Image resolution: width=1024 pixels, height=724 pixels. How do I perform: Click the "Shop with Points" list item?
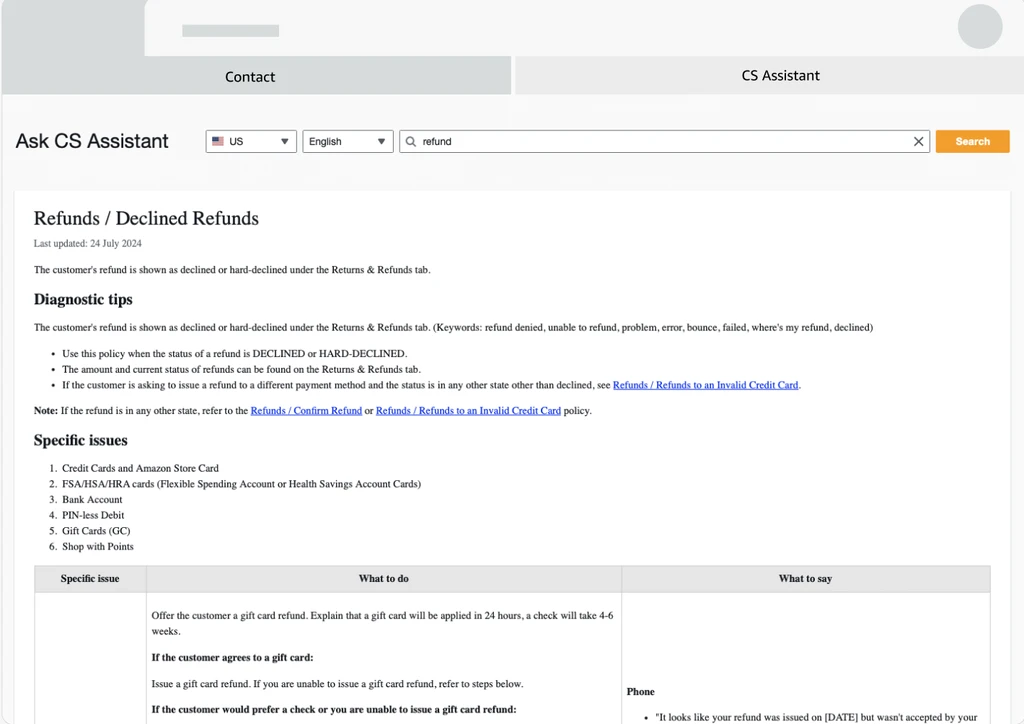(x=98, y=547)
